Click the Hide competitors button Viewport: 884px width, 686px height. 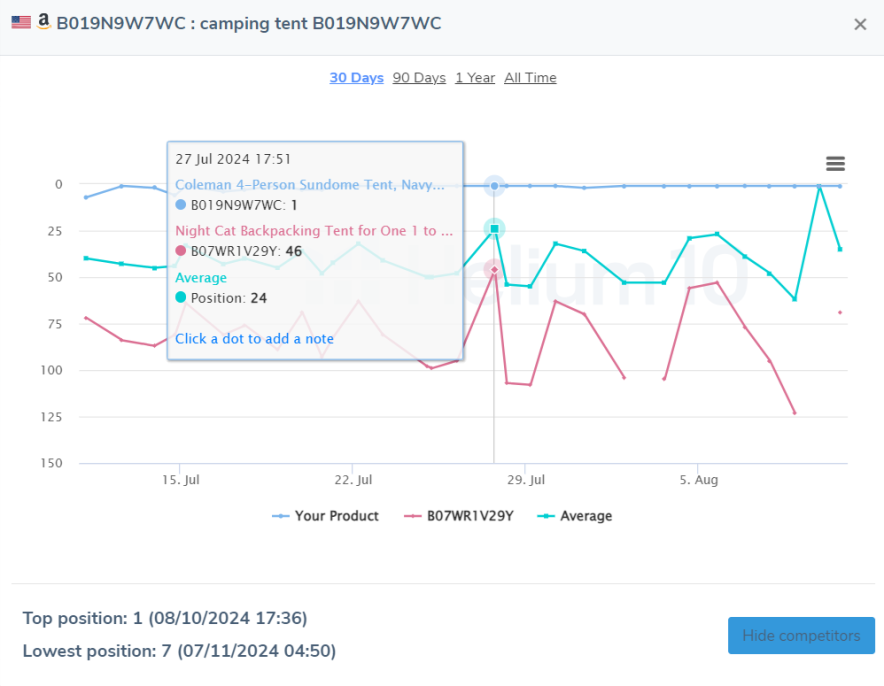click(801, 635)
